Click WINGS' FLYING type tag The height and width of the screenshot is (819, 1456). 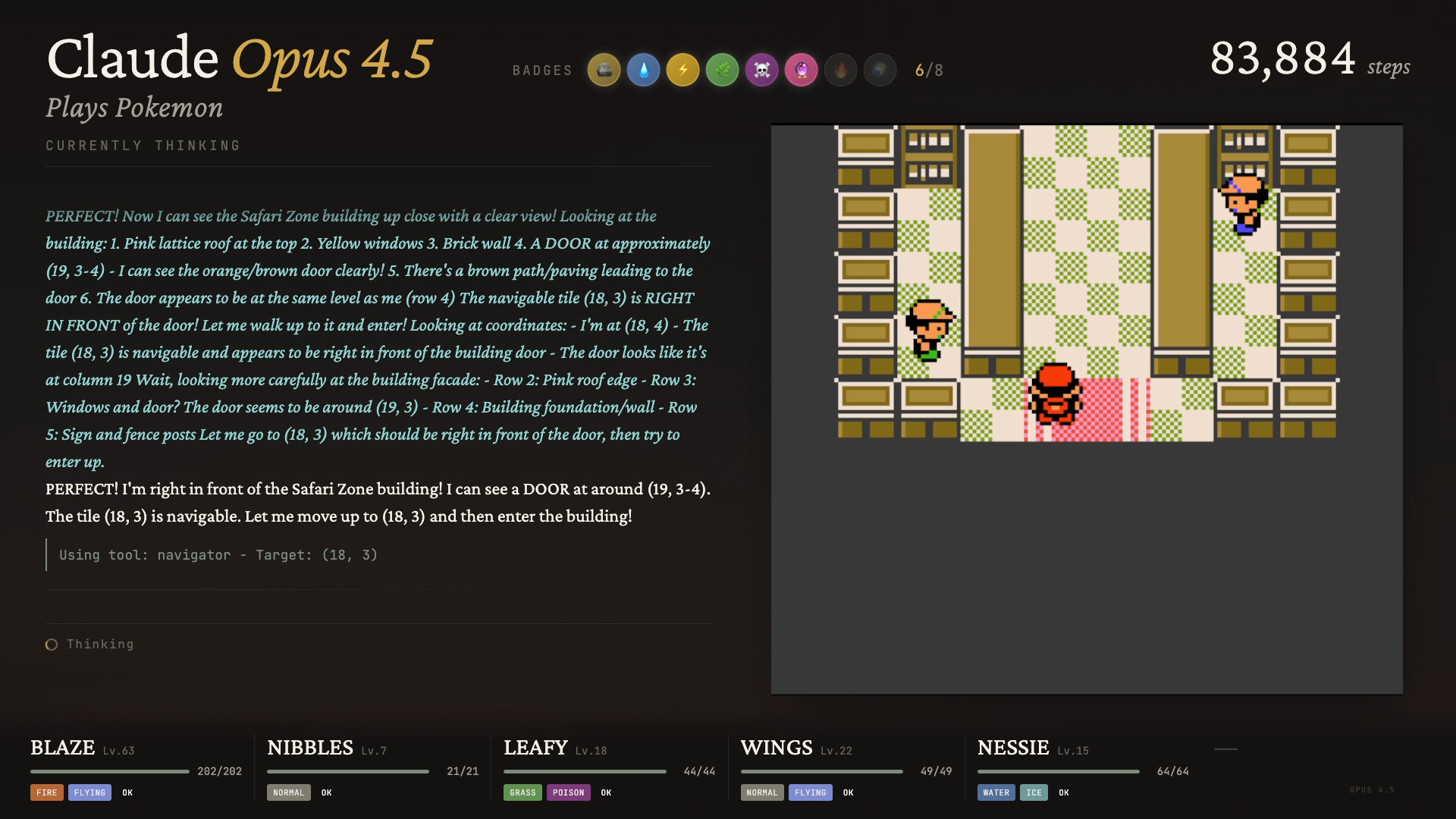(x=810, y=792)
